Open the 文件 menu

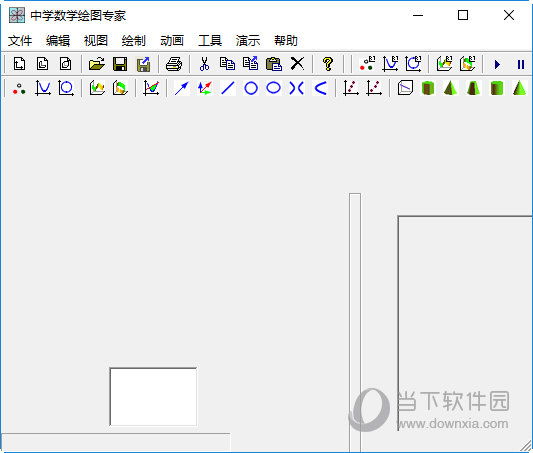pos(20,41)
